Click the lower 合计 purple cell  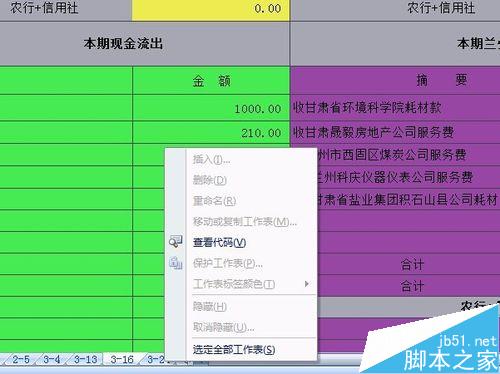(x=409, y=286)
